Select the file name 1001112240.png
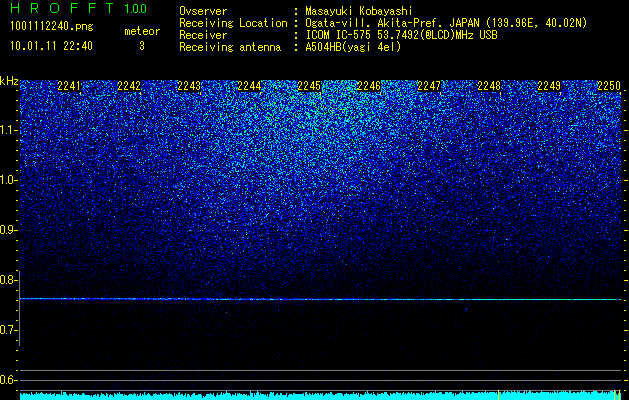Viewport: 629px width, 400px height. (52, 27)
